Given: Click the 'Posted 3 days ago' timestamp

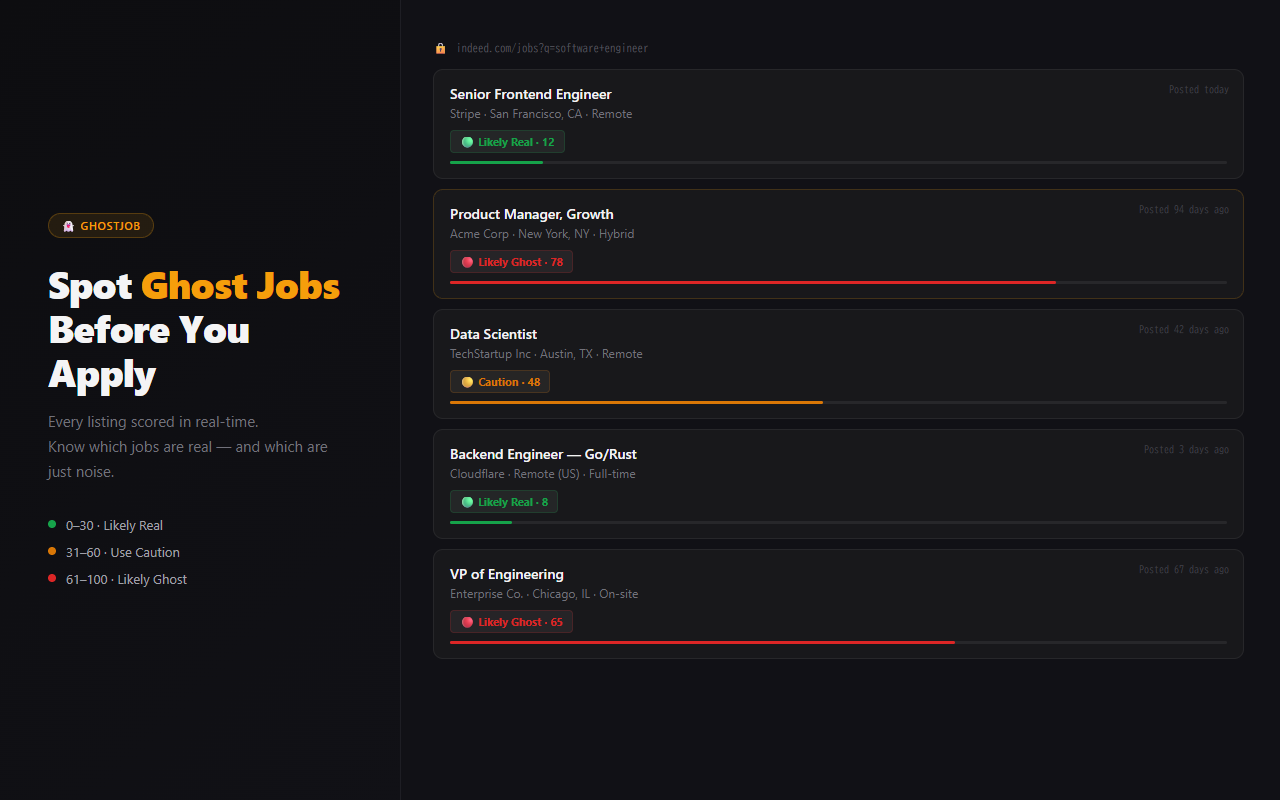Looking at the screenshot, I should (x=1187, y=449).
